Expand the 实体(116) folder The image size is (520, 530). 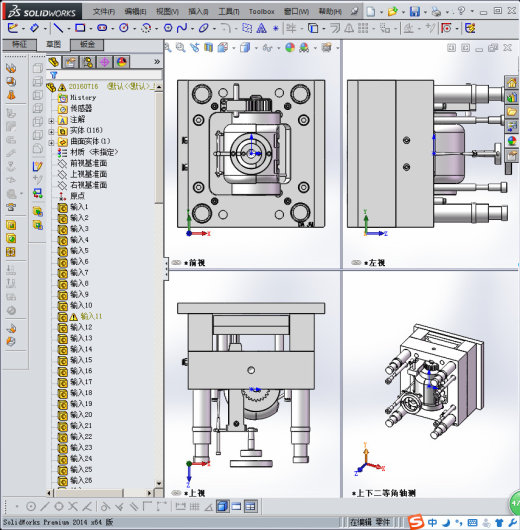click(51, 131)
